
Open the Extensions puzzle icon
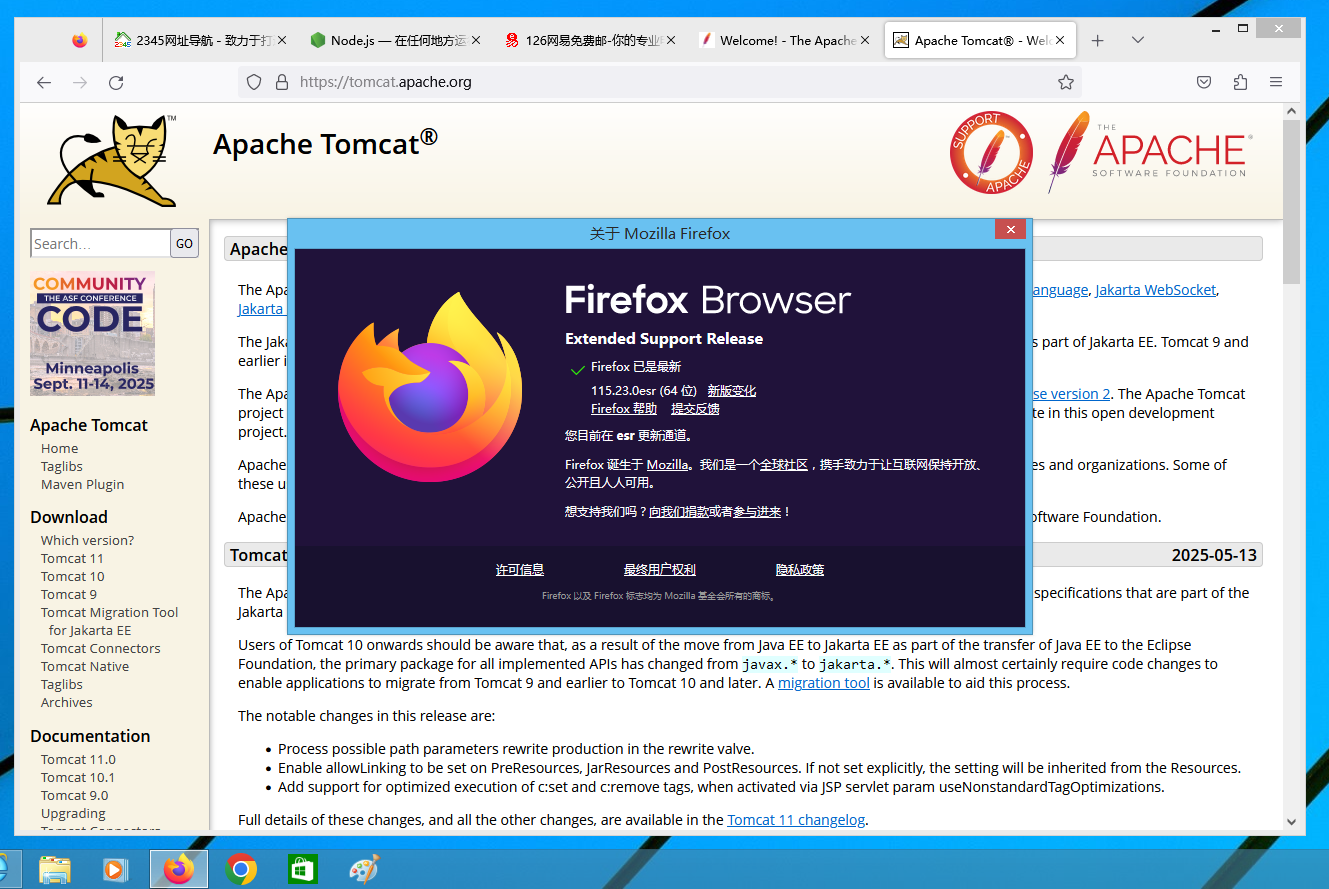pyautogui.click(x=1241, y=82)
